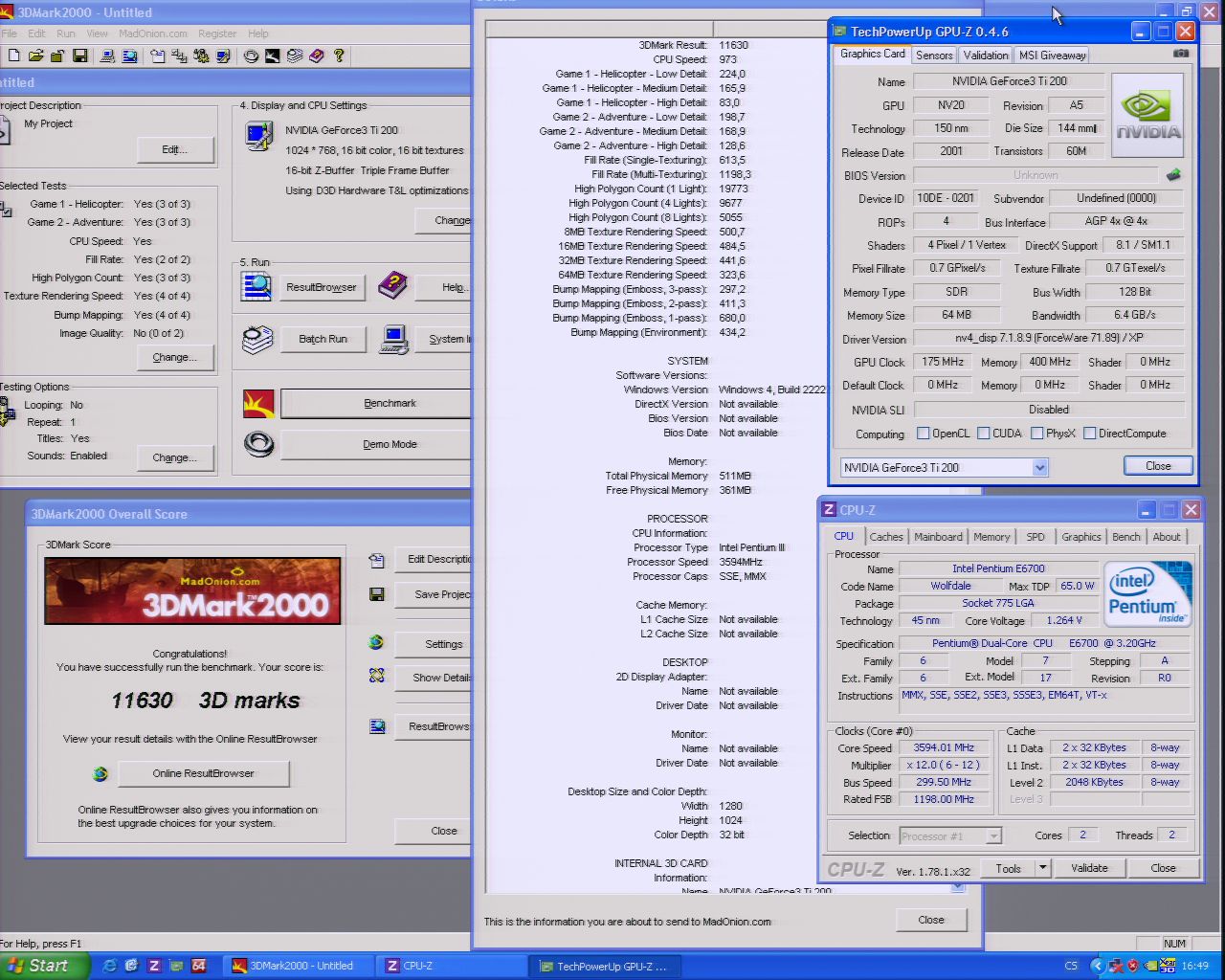Click the 3DMark2000 banner image
Viewport: 1225px width, 980px height.
coord(192,591)
